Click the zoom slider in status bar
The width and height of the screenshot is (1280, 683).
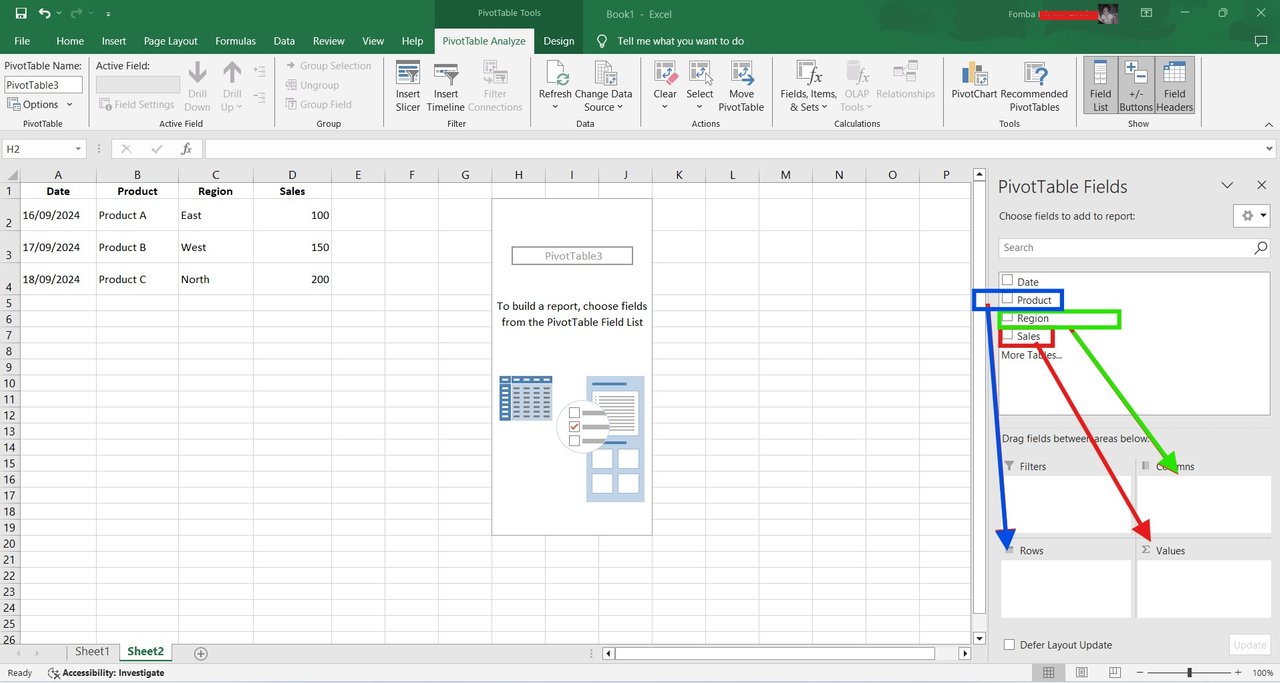pos(1189,673)
